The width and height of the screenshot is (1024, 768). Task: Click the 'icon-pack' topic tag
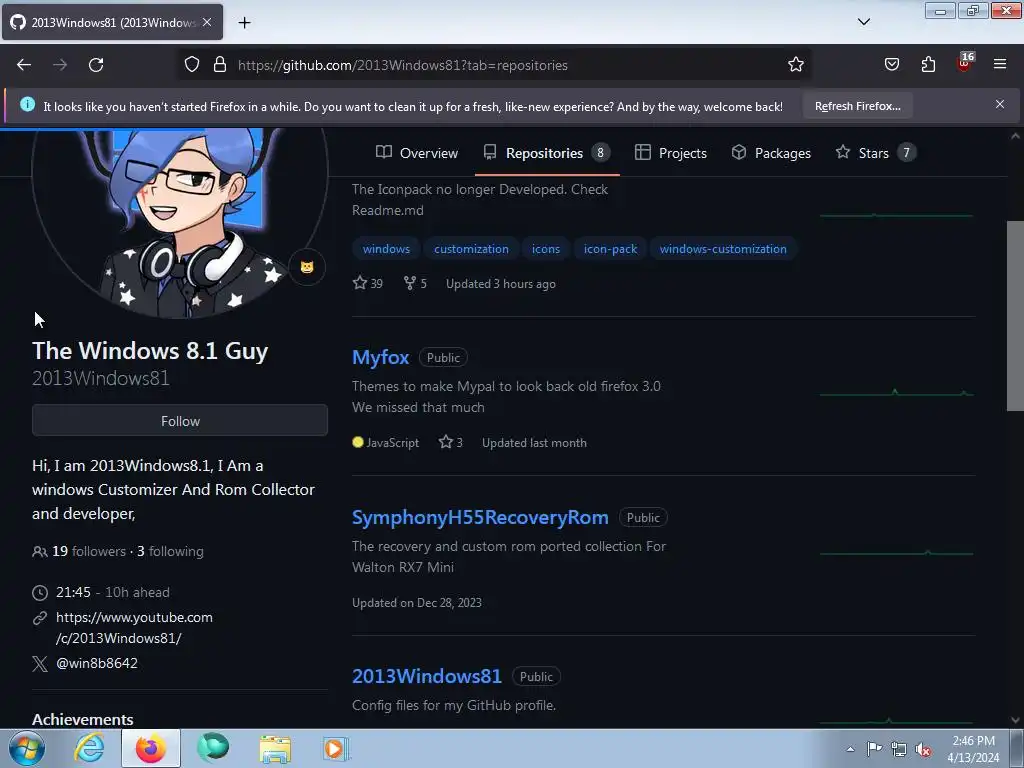[x=610, y=249]
